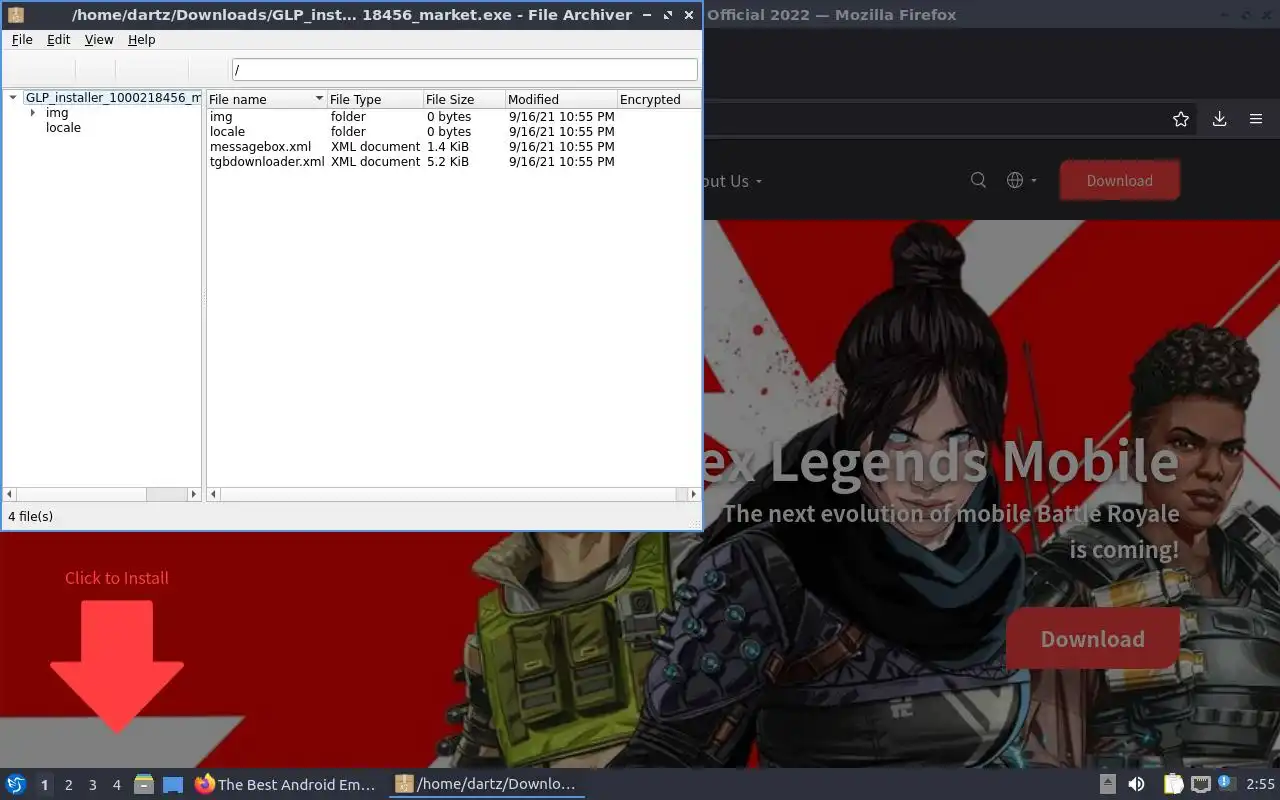Select the img row in file list
The image size is (1280, 800).
pos(452,117)
